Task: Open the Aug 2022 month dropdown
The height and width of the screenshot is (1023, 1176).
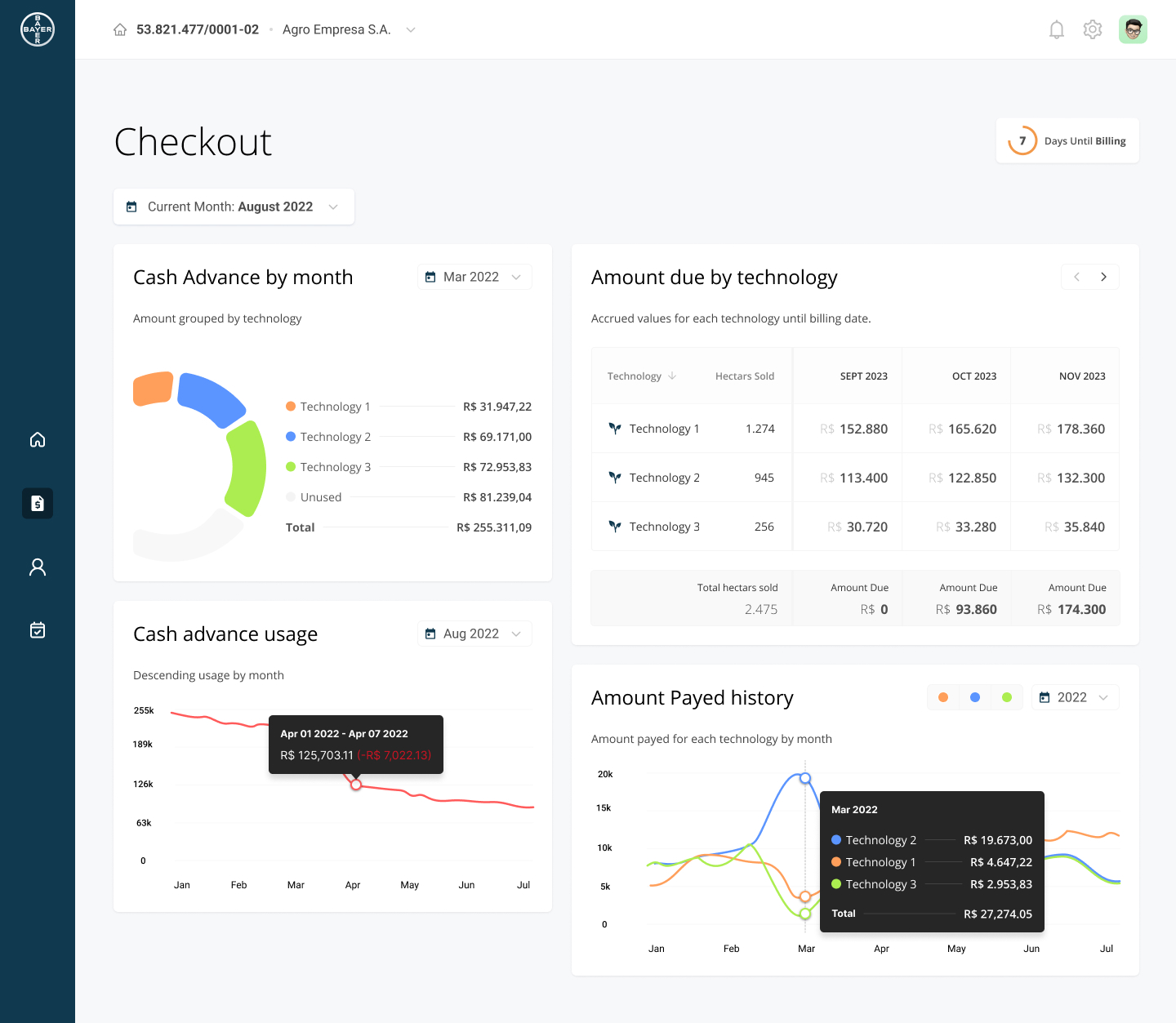Action: pyautogui.click(x=474, y=634)
